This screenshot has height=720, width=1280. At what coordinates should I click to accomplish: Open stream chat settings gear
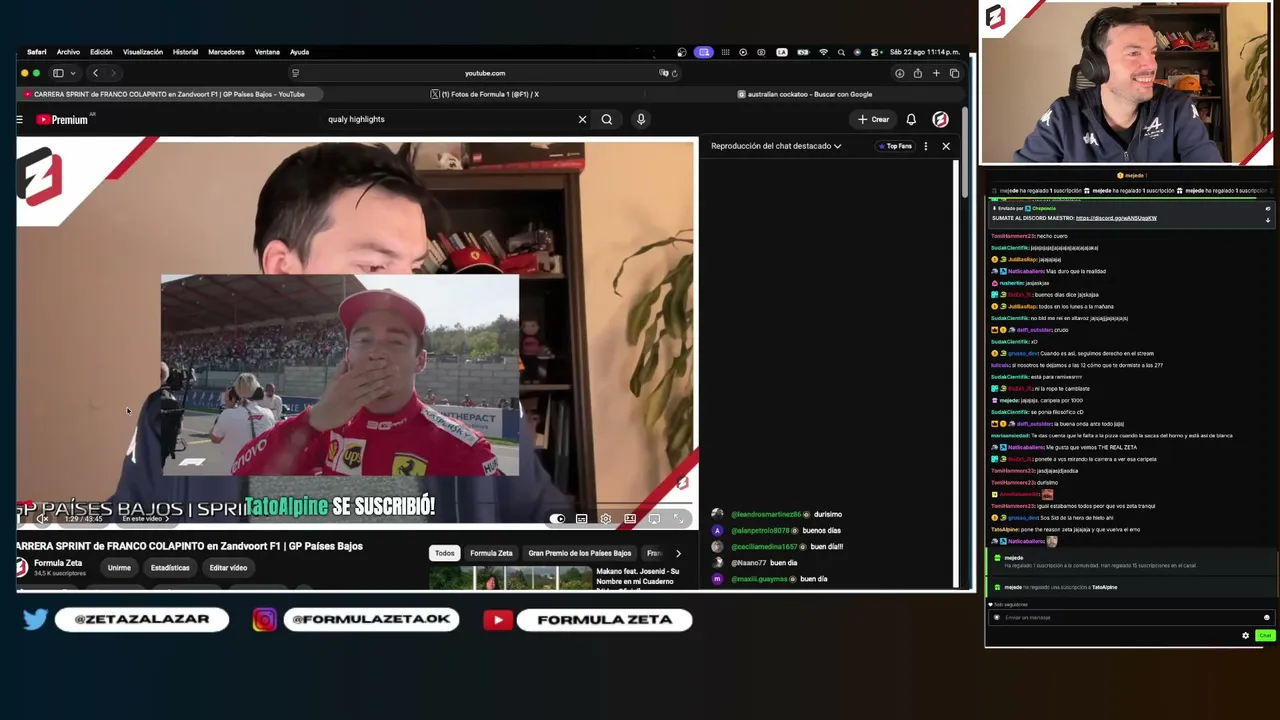1245,636
